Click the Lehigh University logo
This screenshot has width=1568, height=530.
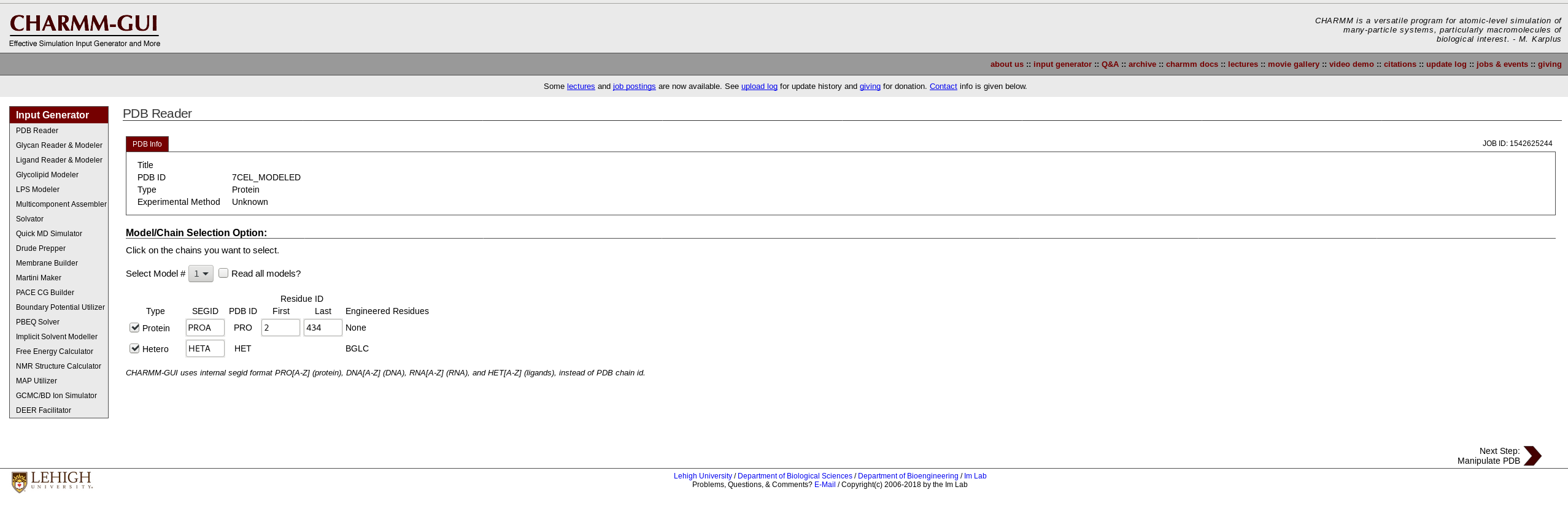[x=52, y=482]
